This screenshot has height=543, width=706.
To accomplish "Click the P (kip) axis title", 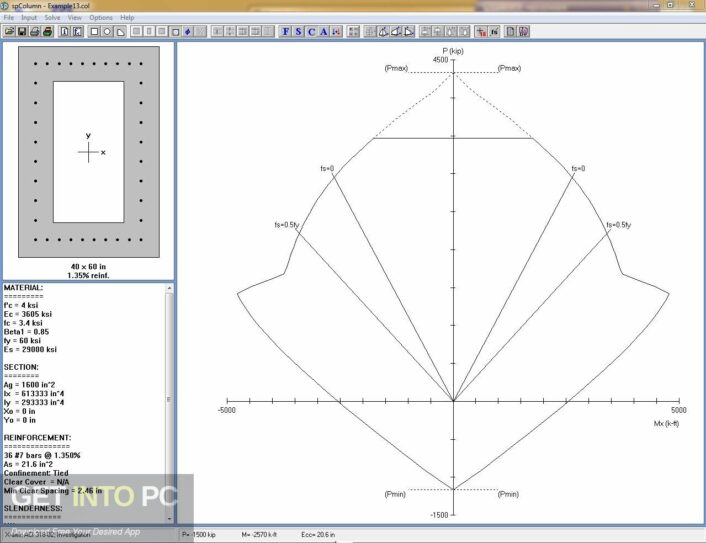I will [453, 51].
